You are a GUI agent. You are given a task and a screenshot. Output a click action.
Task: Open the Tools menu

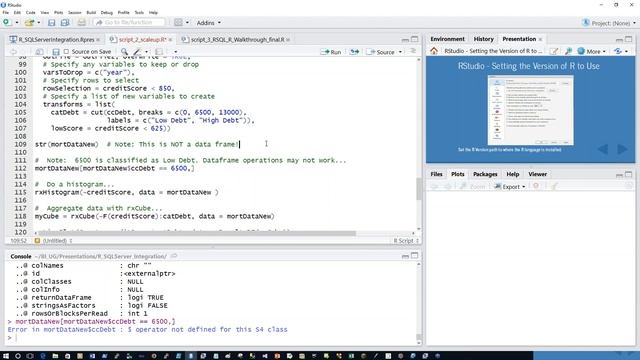point(139,13)
